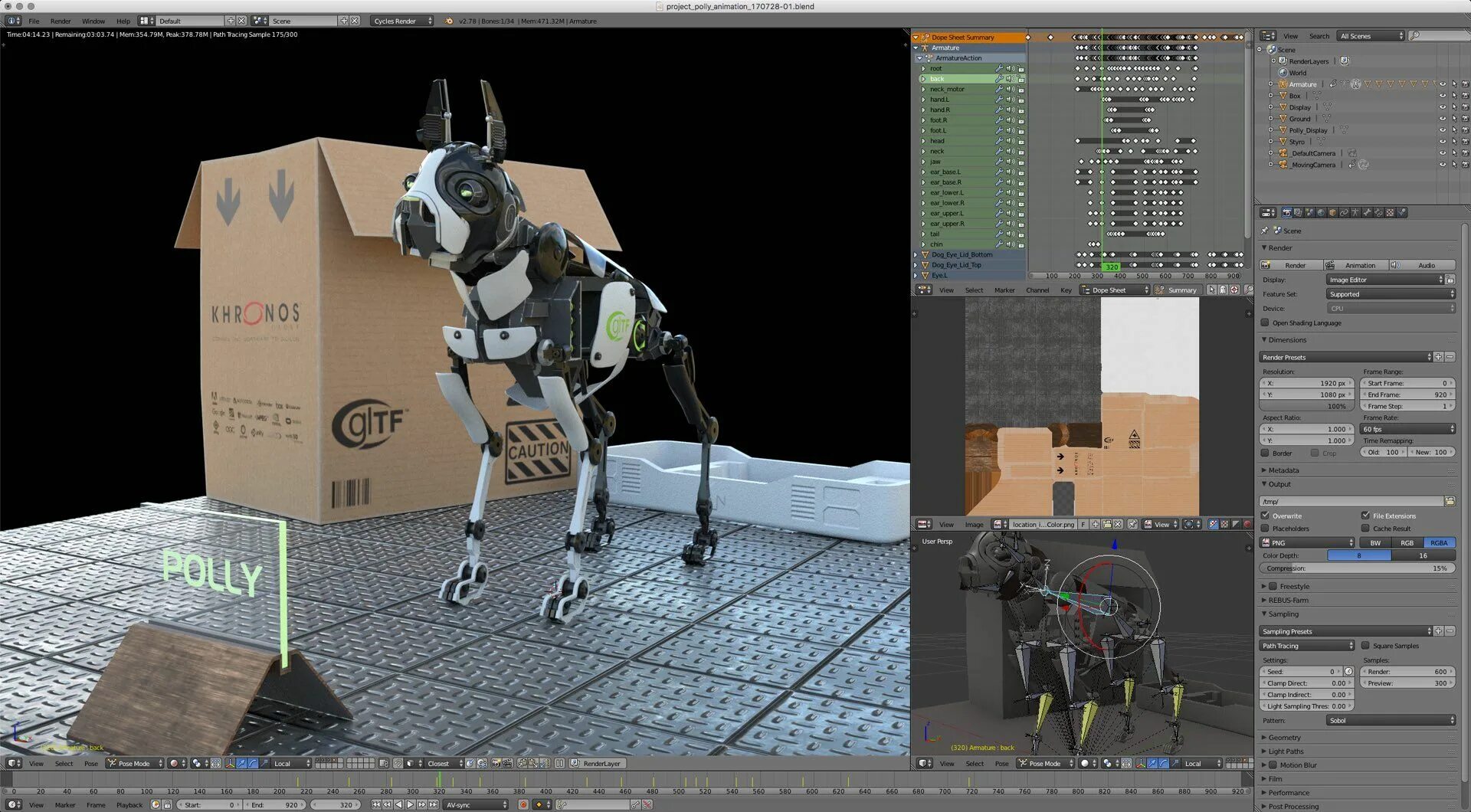Expand the Light Paths panel

pos(1286,751)
